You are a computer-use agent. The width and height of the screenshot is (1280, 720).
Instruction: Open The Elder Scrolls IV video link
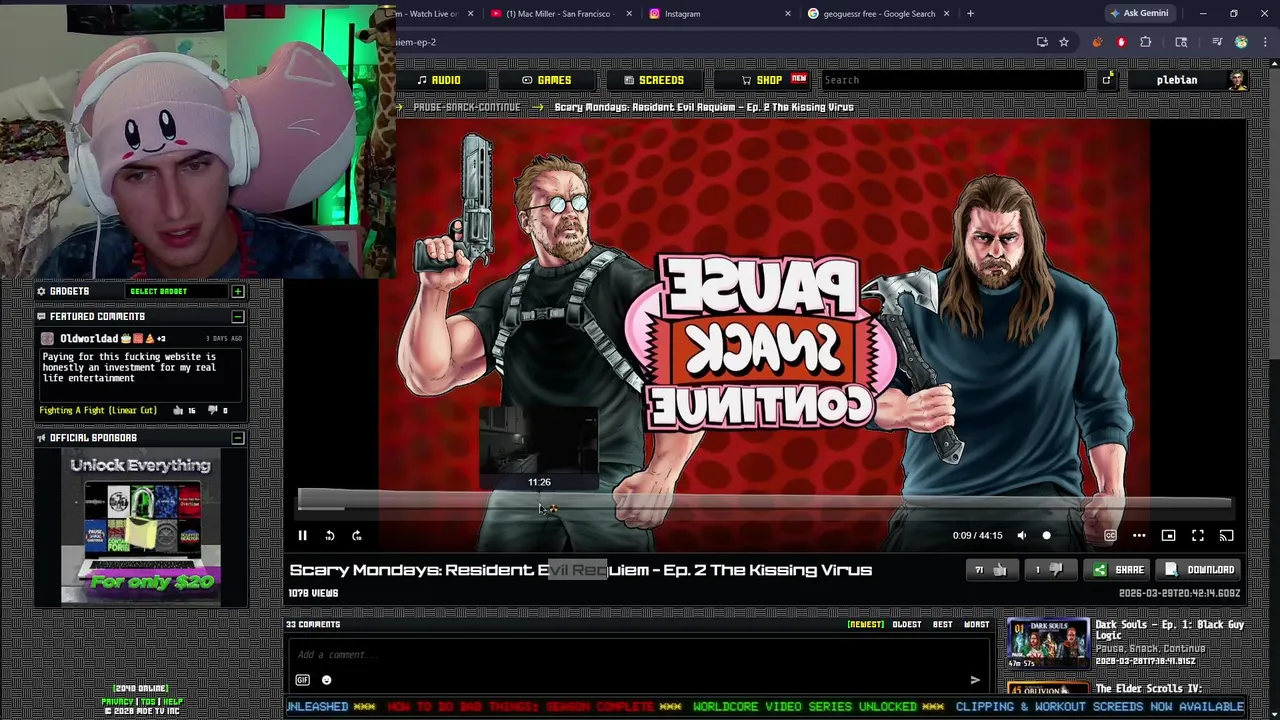pyautogui.click(x=1148, y=689)
